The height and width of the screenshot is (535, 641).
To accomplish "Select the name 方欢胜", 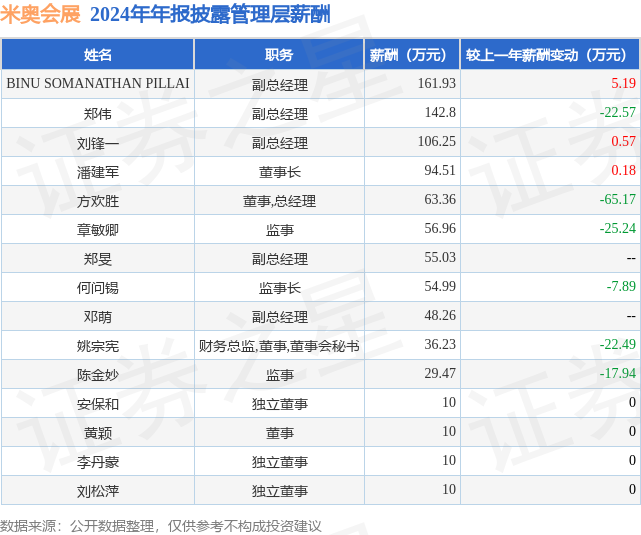I will 98,201.
